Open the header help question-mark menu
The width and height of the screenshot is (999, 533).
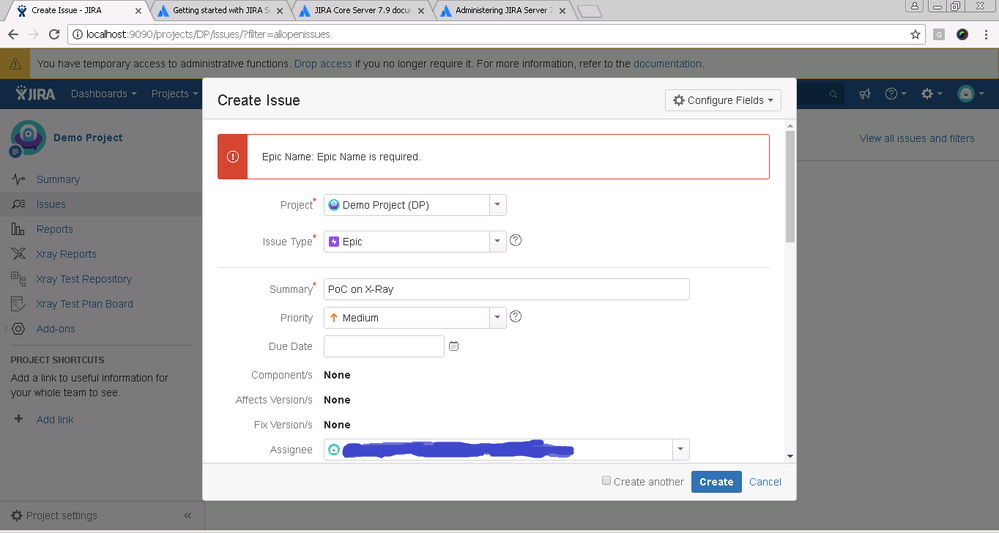895,94
